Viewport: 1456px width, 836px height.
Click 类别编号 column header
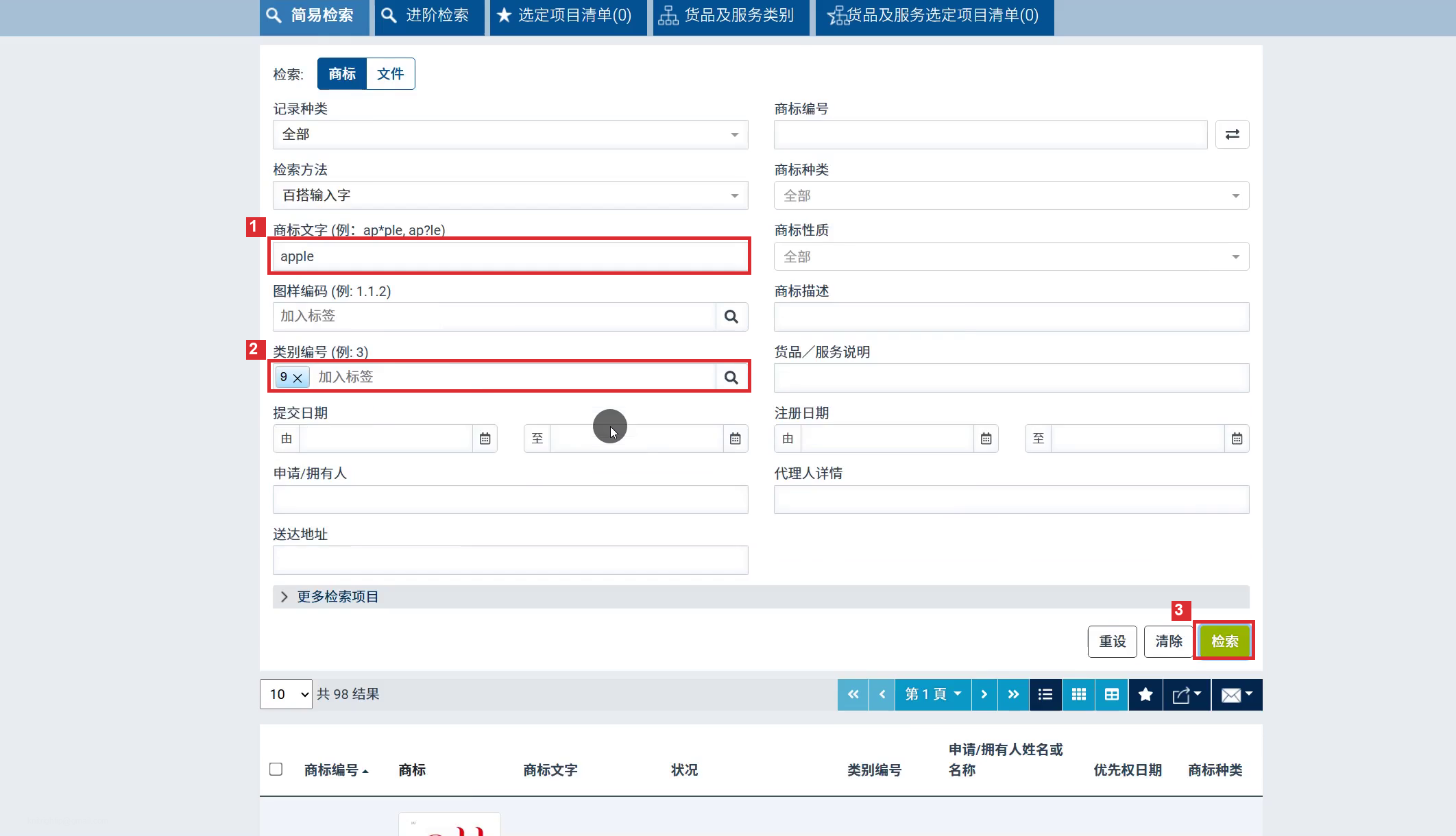(x=874, y=770)
